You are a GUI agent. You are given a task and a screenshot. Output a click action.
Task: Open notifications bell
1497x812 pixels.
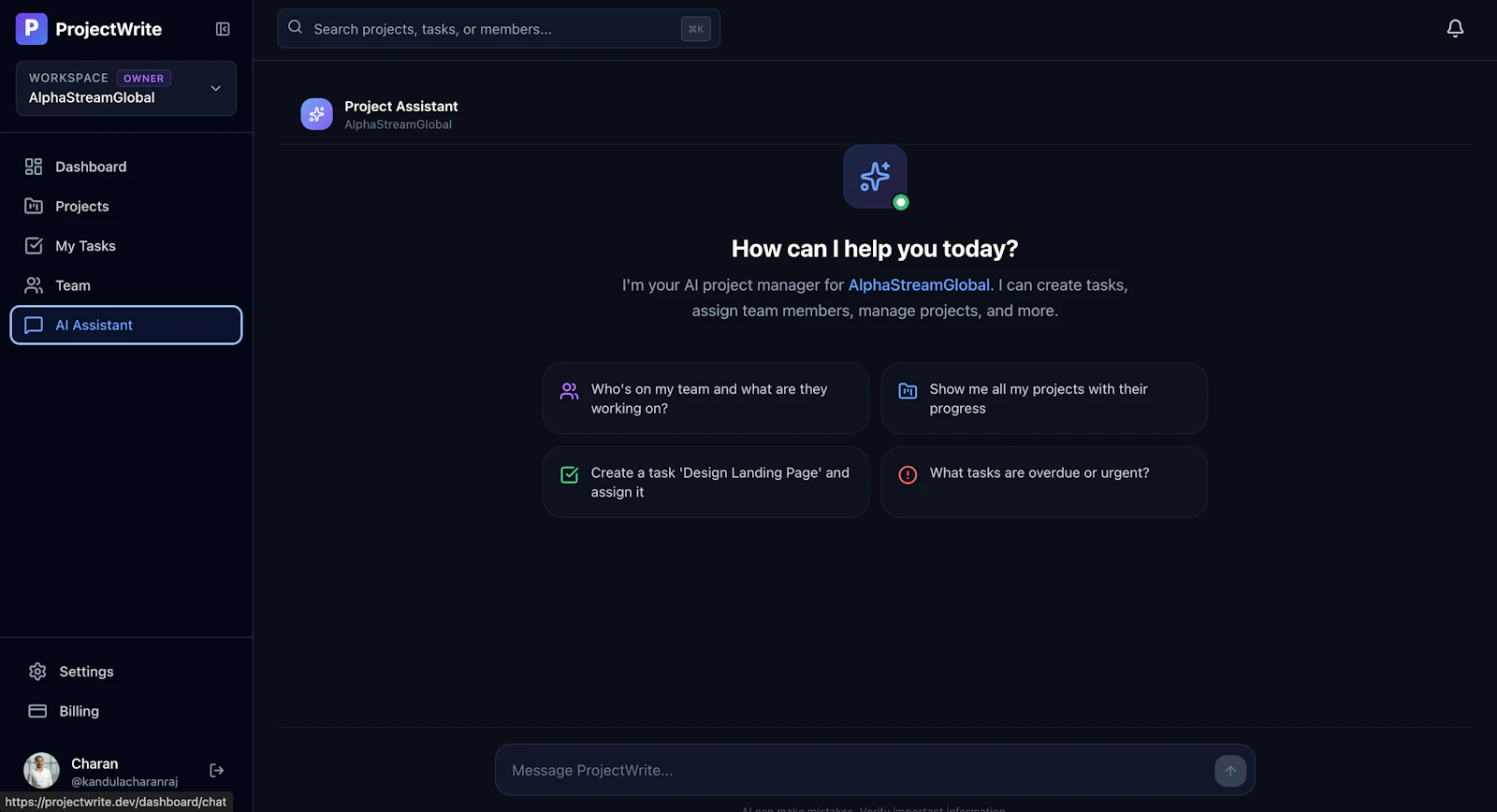(1455, 29)
